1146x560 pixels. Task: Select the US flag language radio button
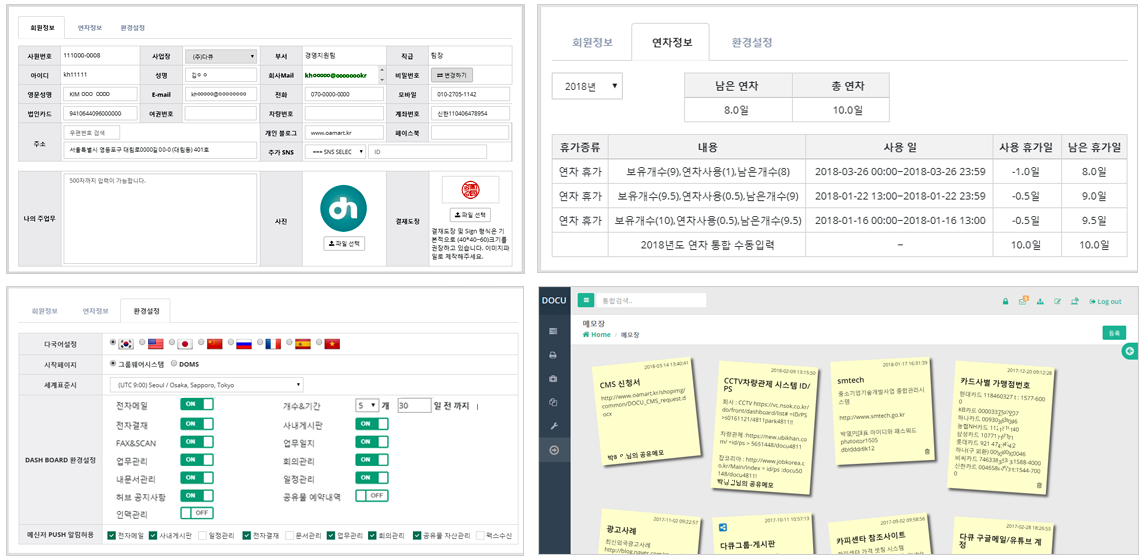click(143, 343)
